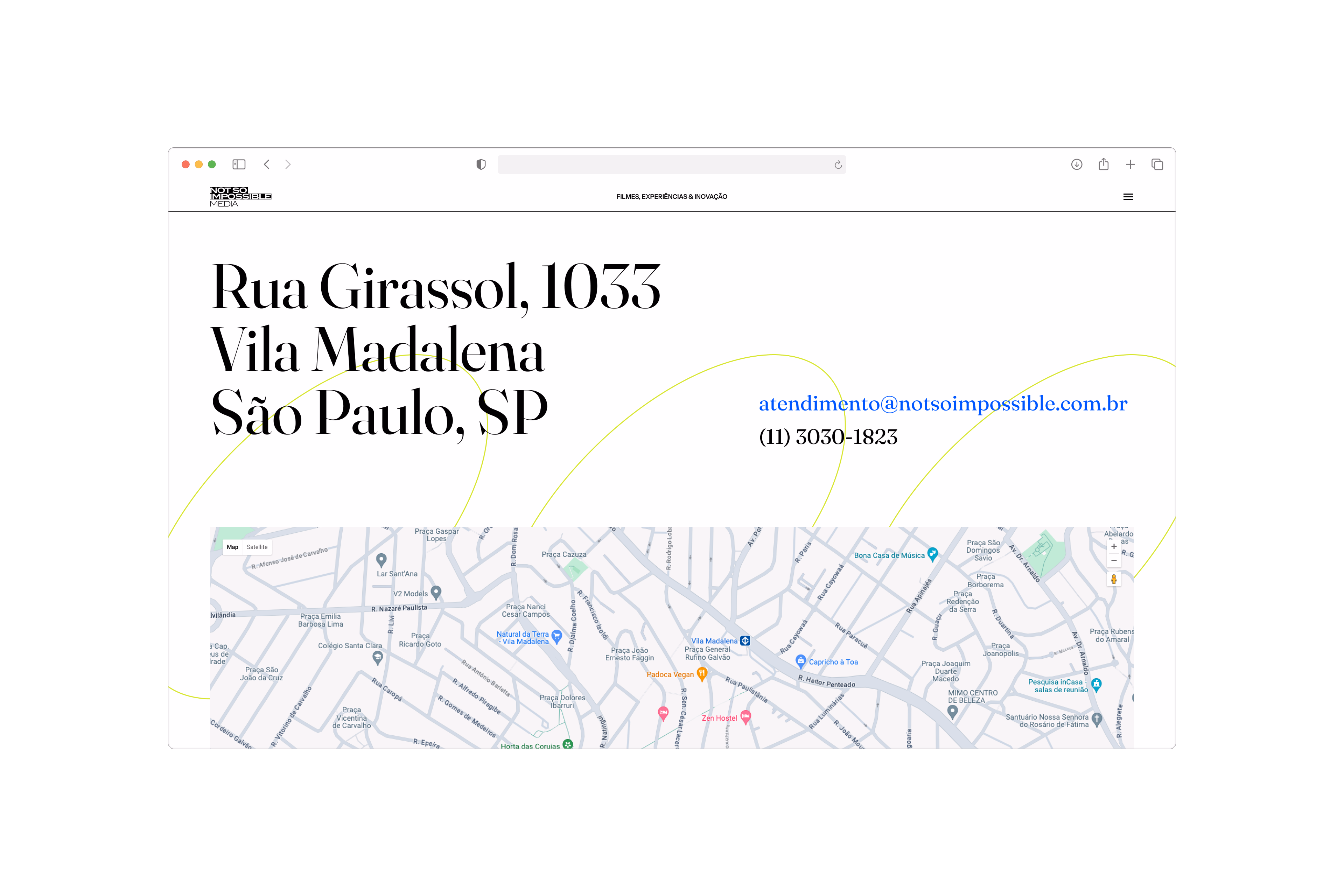The image size is (1344, 896).
Task: Click the share icon in toolbar
Action: click(x=1104, y=164)
